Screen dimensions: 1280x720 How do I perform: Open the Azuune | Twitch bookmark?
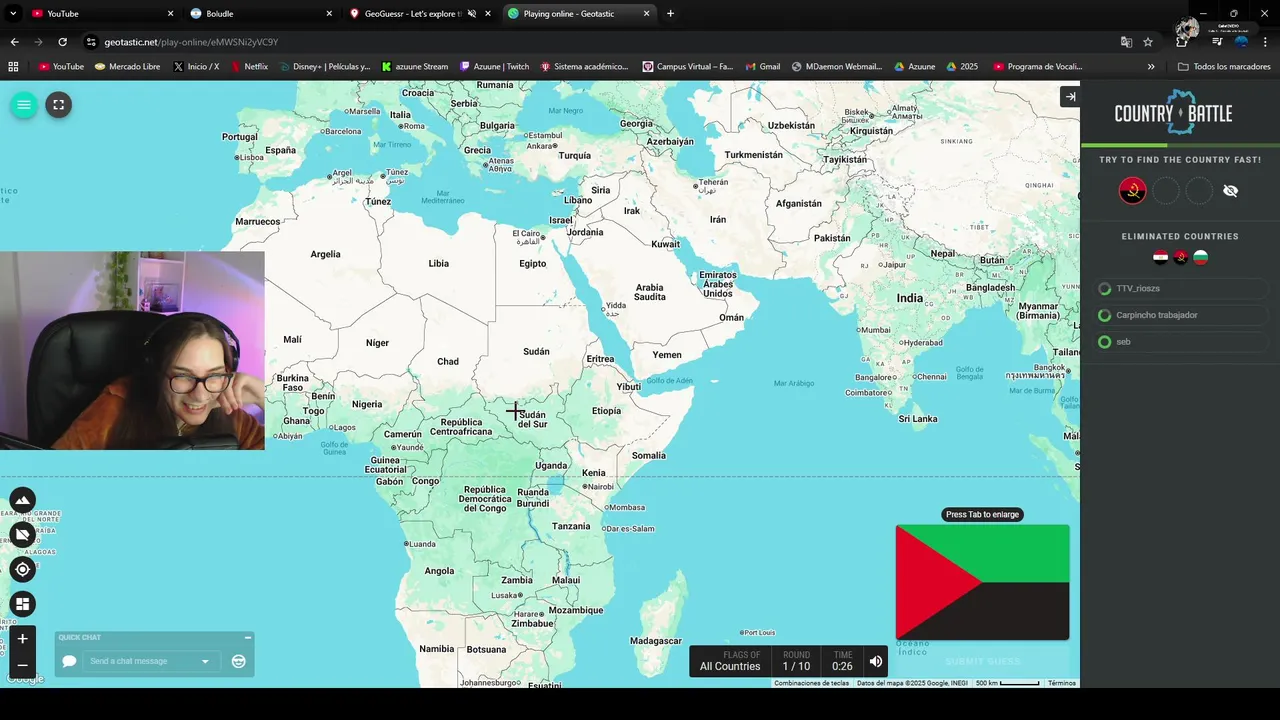pyautogui.click(x=494, y=67)
